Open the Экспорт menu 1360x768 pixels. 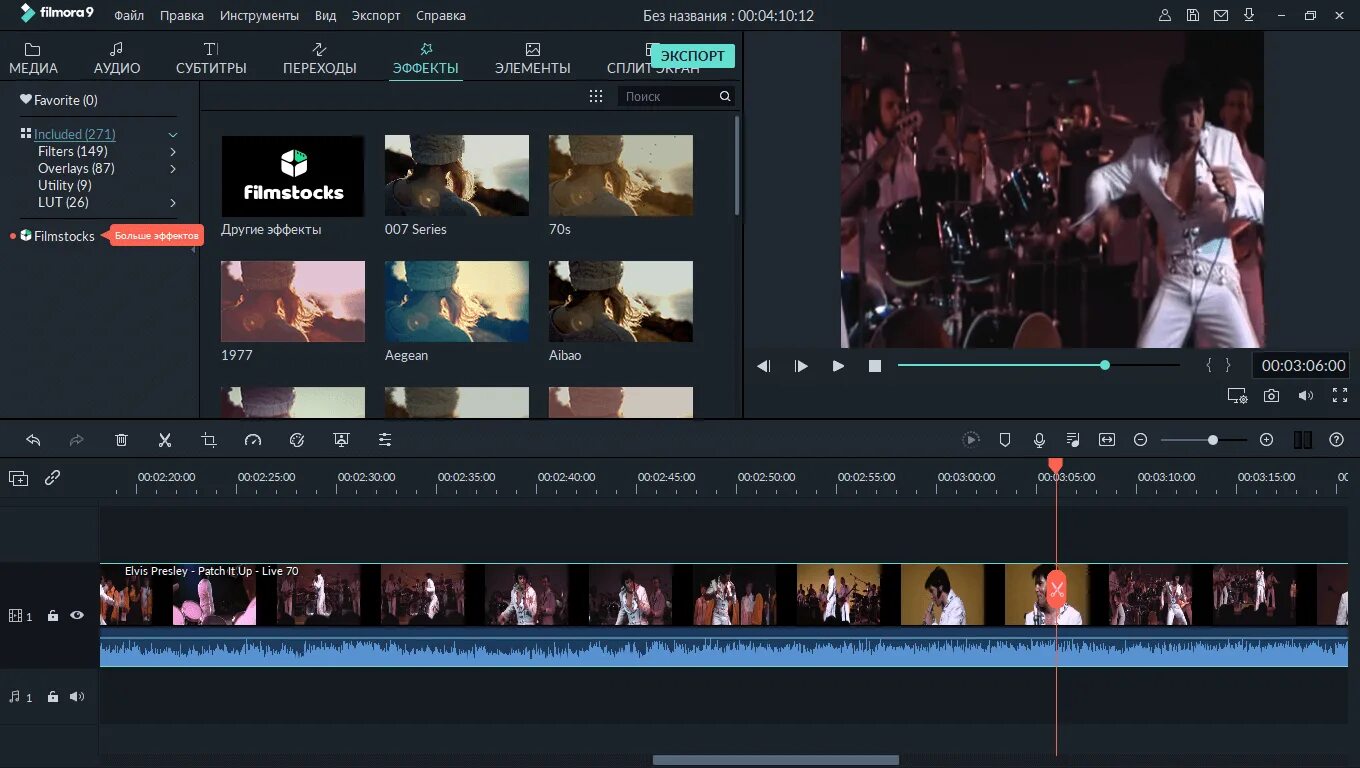376,16
